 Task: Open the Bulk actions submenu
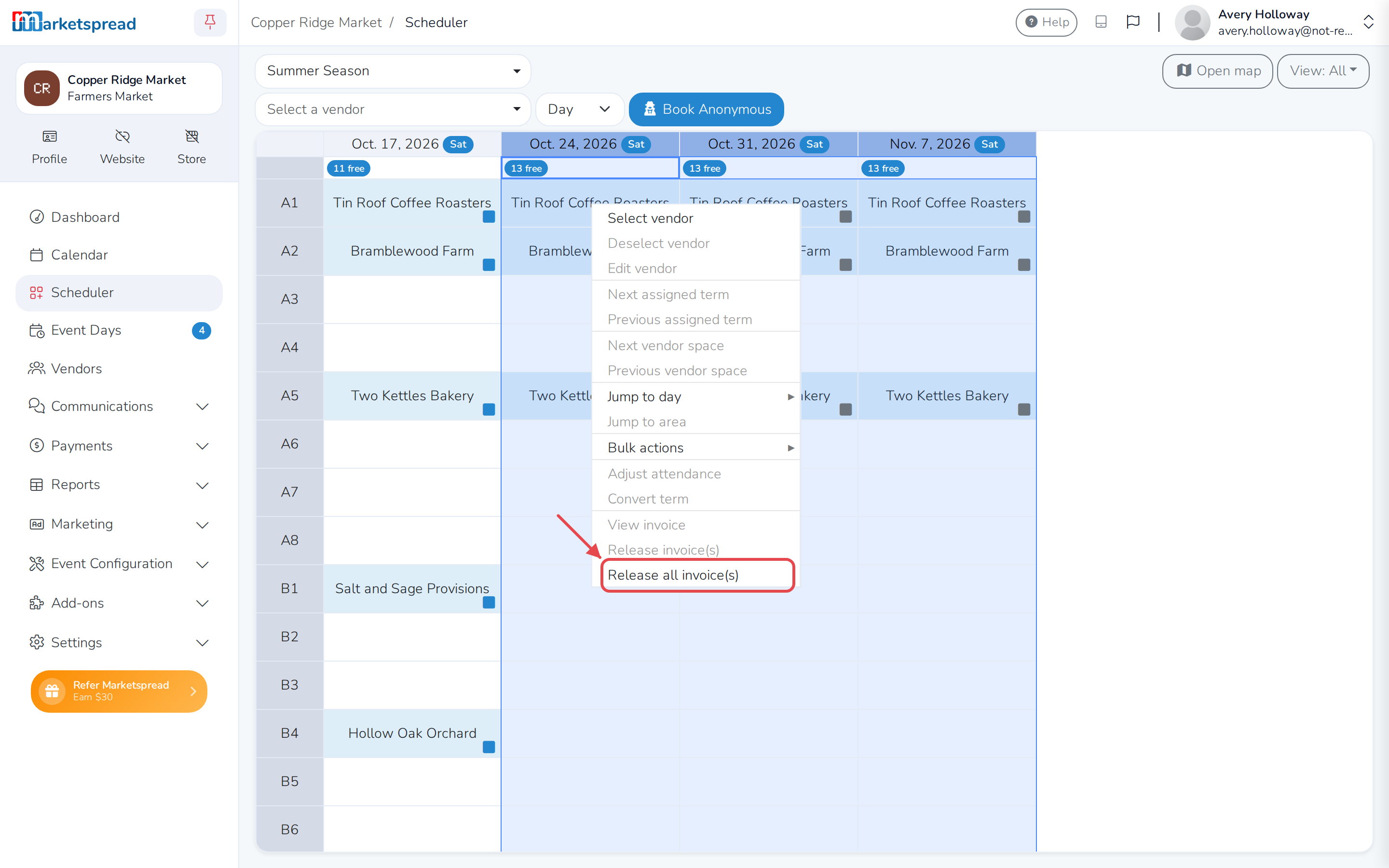(695, 448)
